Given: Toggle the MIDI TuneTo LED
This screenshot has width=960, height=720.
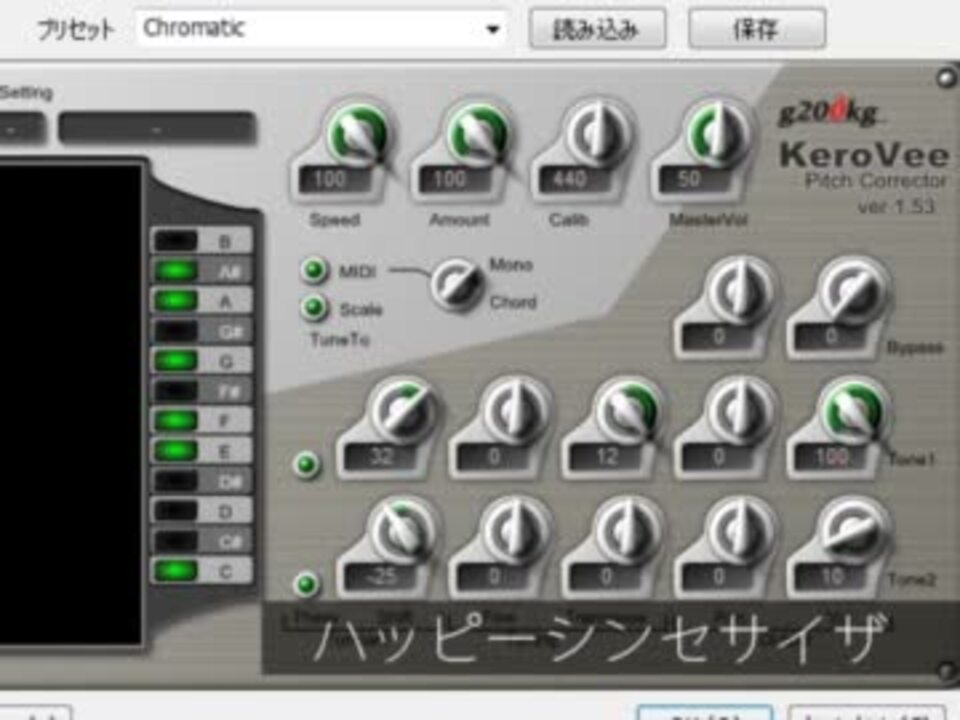Looking at the screenshot, I should pyautogui.click(x=314, y=271).
